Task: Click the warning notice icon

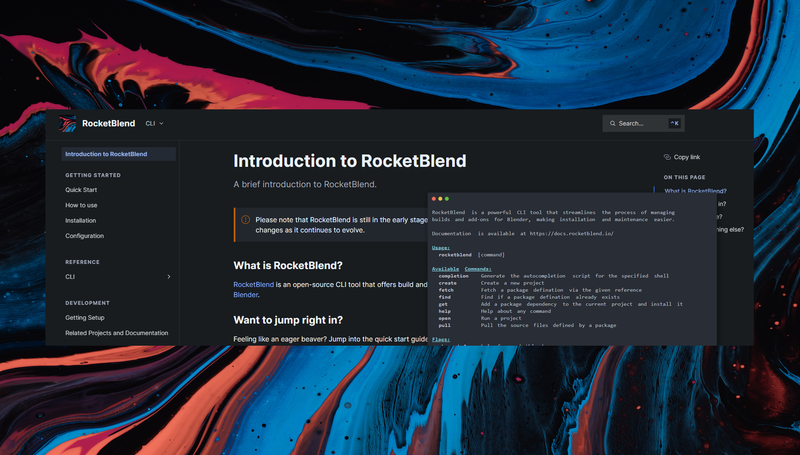Action: pos(245,220)
